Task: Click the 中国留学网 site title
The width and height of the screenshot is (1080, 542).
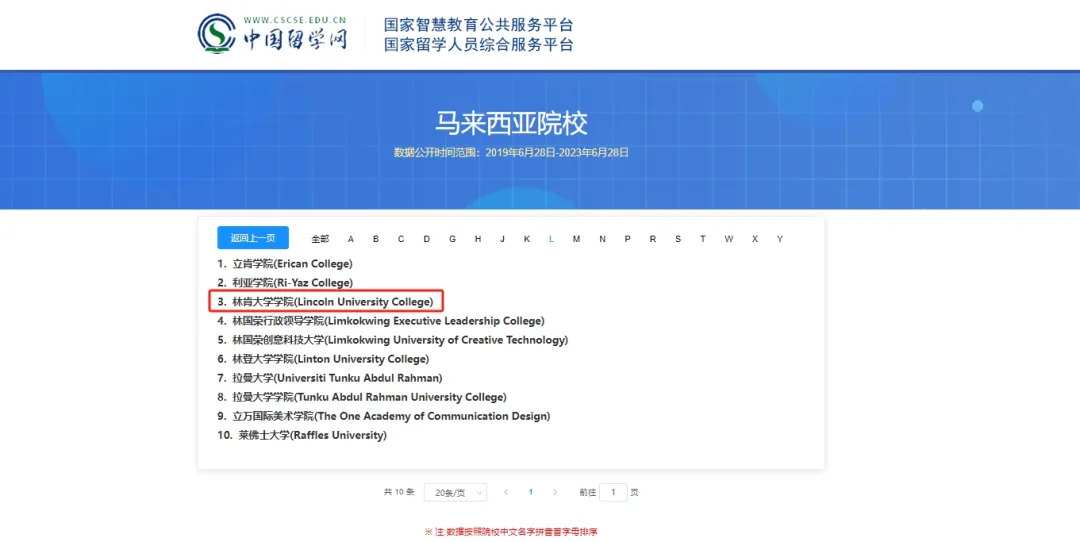Action: pos(295,39)
